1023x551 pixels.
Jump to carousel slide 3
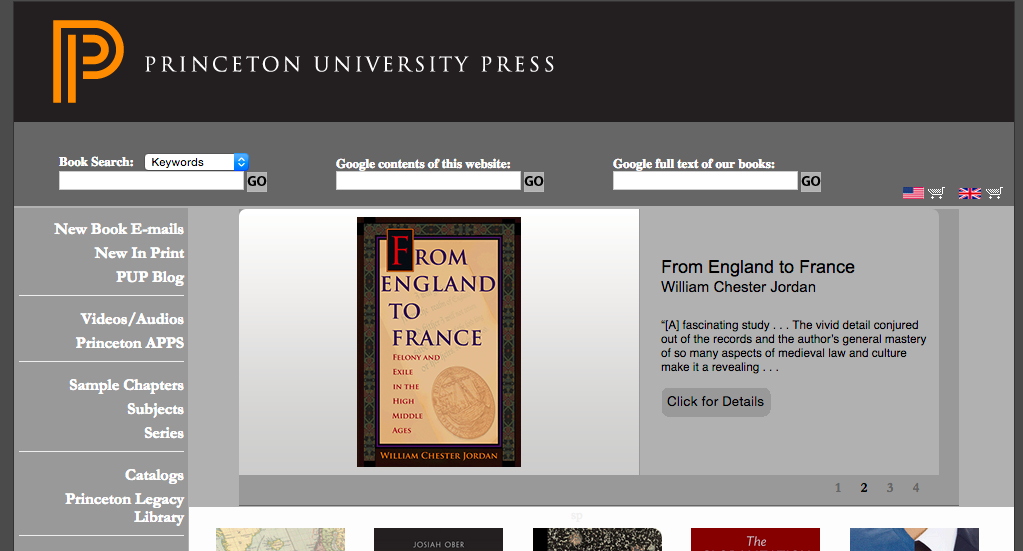click(889, 488)
